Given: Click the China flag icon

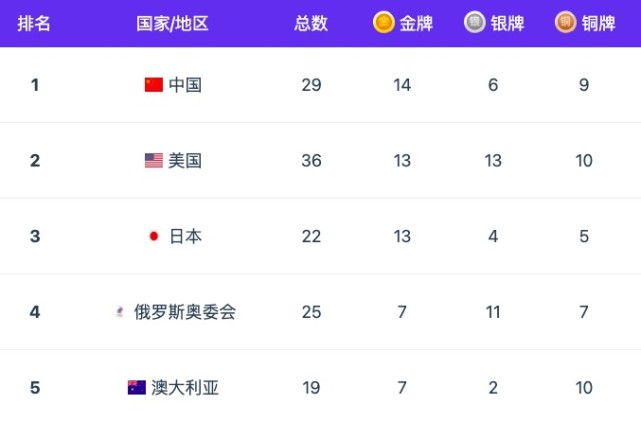Looking at the screenshot, I should 153,85.
